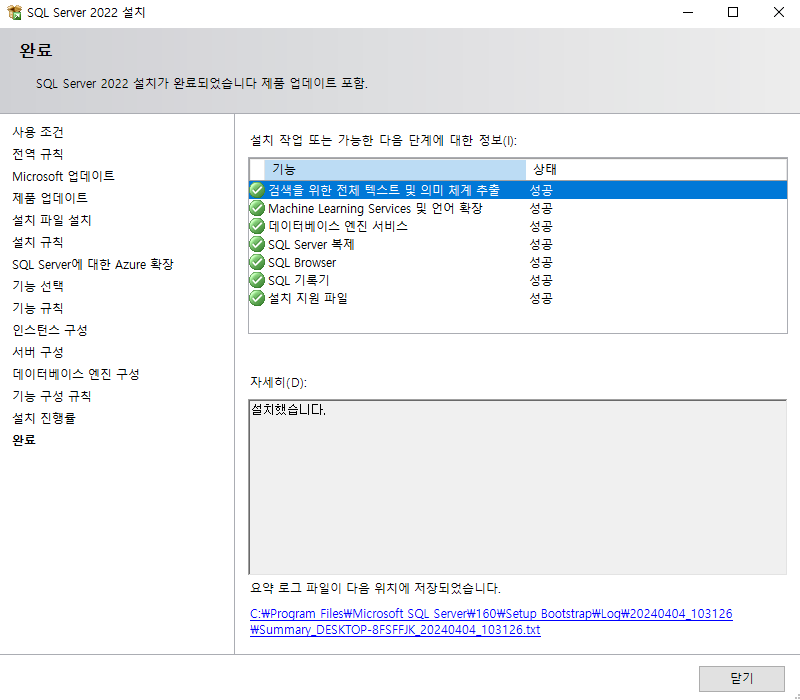Image resolution: width=800 pixels, height=700 pixels.
Task: Click 성공 status of Machine Learning Services row
Action: pyautogui.click(x=541, y=208)
